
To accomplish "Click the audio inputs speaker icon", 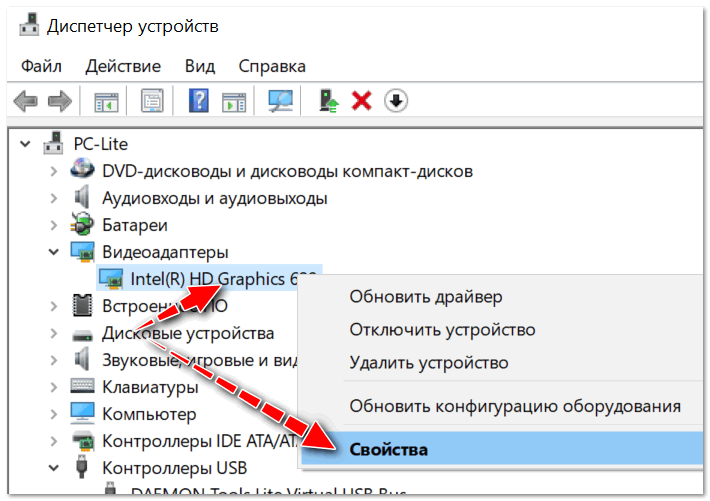I will click(82, 197).
